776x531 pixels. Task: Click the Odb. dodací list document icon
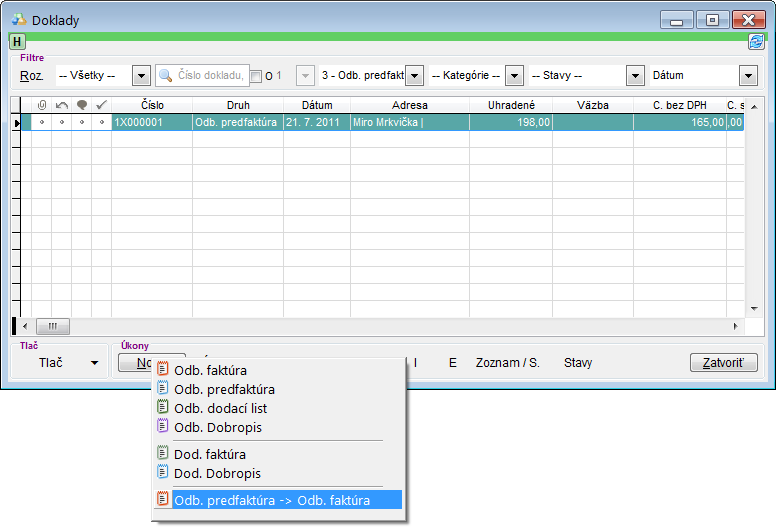pyautogui.click(x=164, y=408)
